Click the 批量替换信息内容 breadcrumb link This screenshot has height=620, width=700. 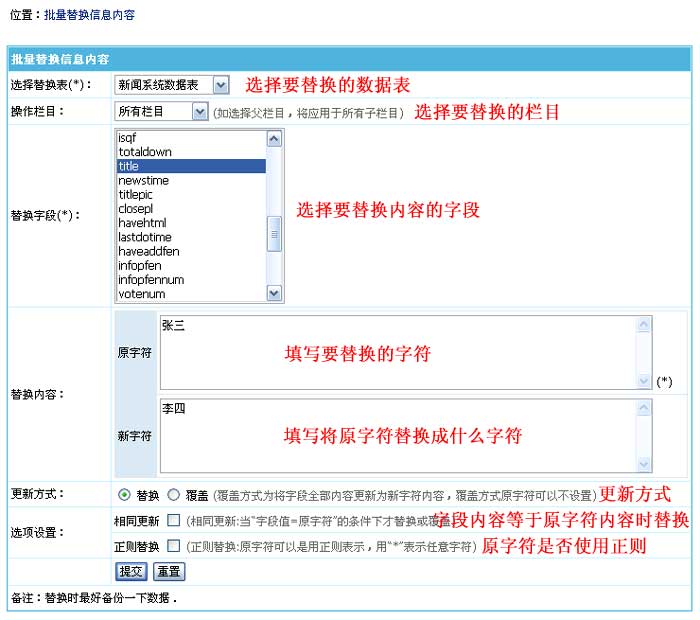point(89,15)
